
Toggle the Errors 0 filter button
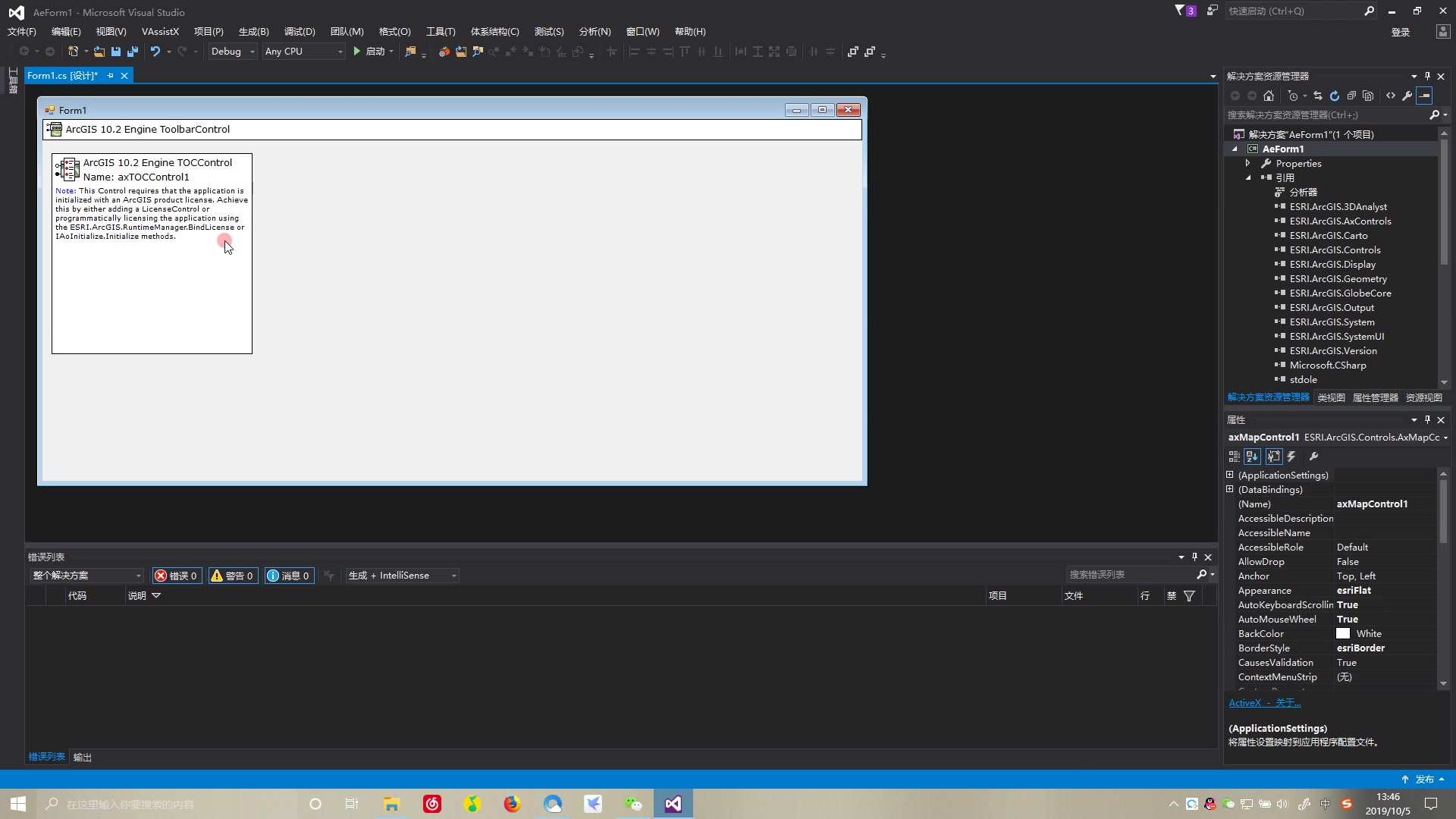point(177,576)
